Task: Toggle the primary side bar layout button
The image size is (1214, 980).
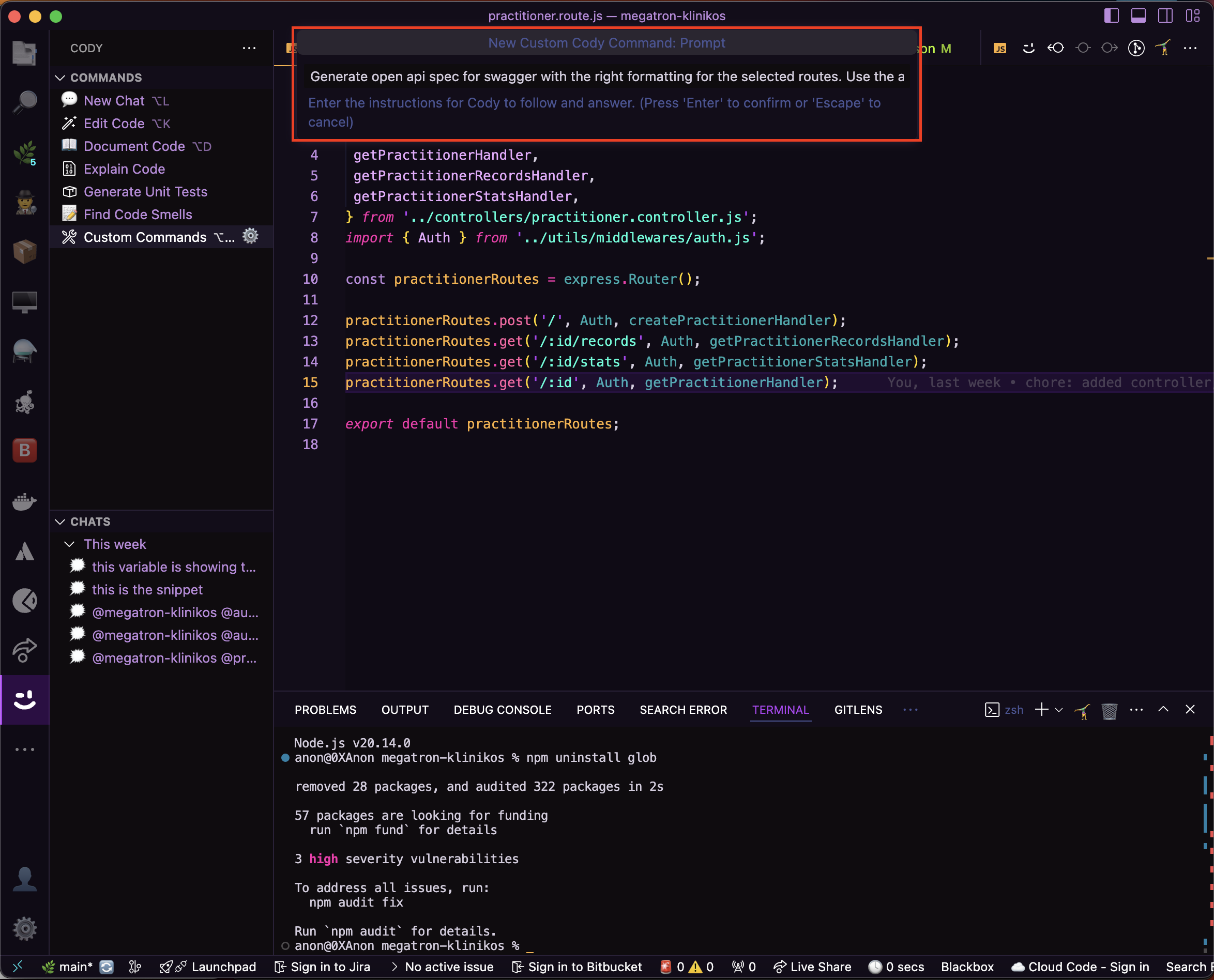Action: click(1111, 16)
